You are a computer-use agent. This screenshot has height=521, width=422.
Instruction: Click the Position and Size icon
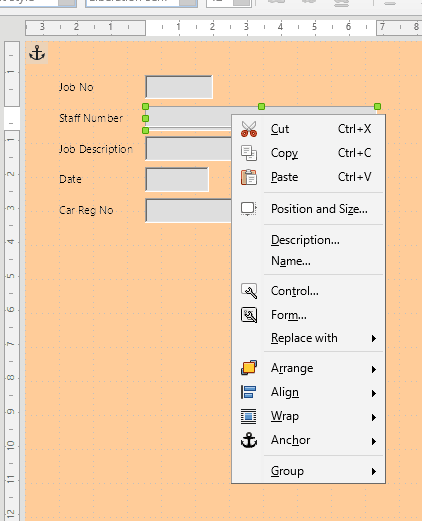click(249, 209)
